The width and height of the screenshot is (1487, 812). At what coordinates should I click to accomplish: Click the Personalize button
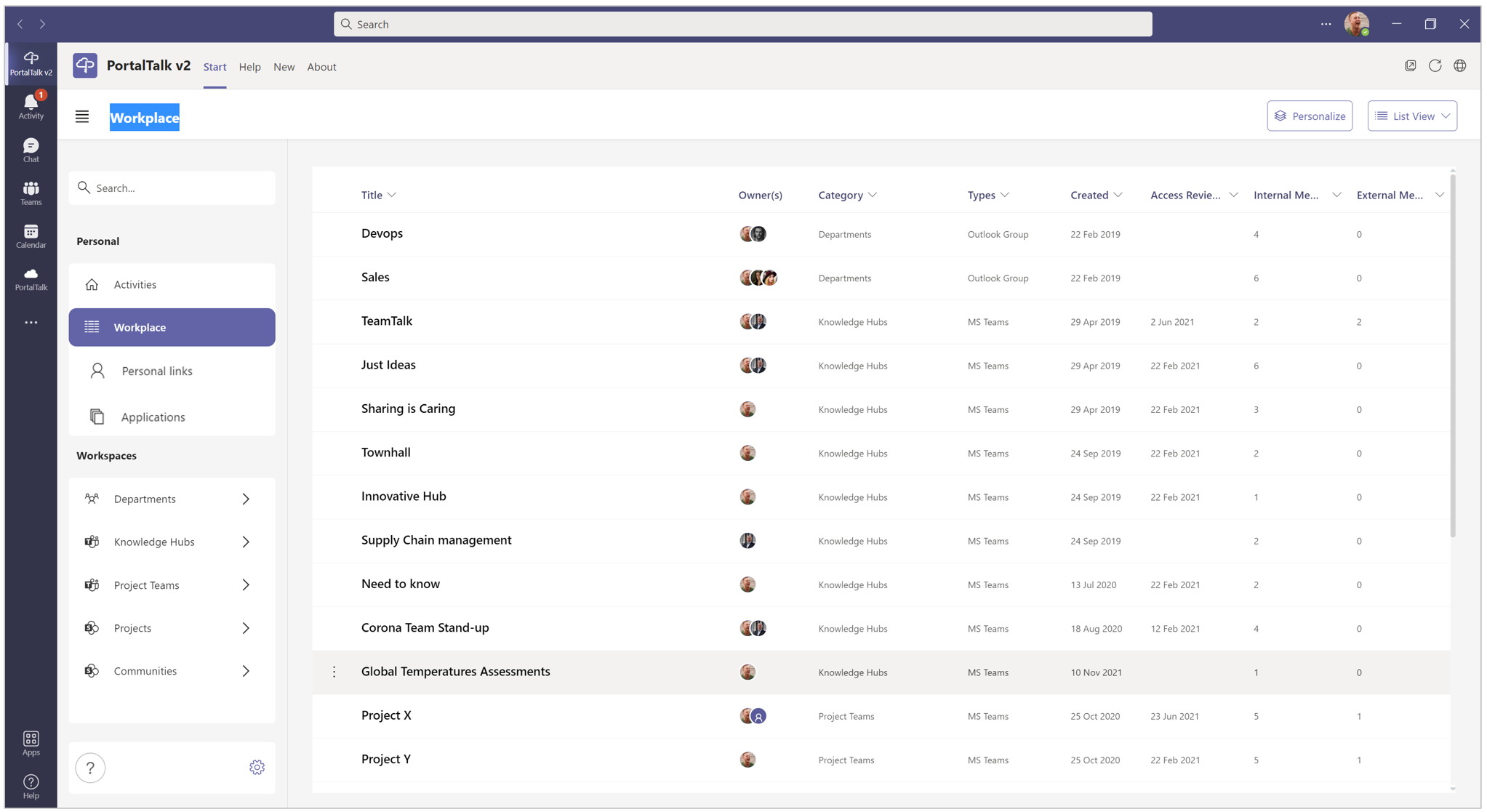[1310, 116]
